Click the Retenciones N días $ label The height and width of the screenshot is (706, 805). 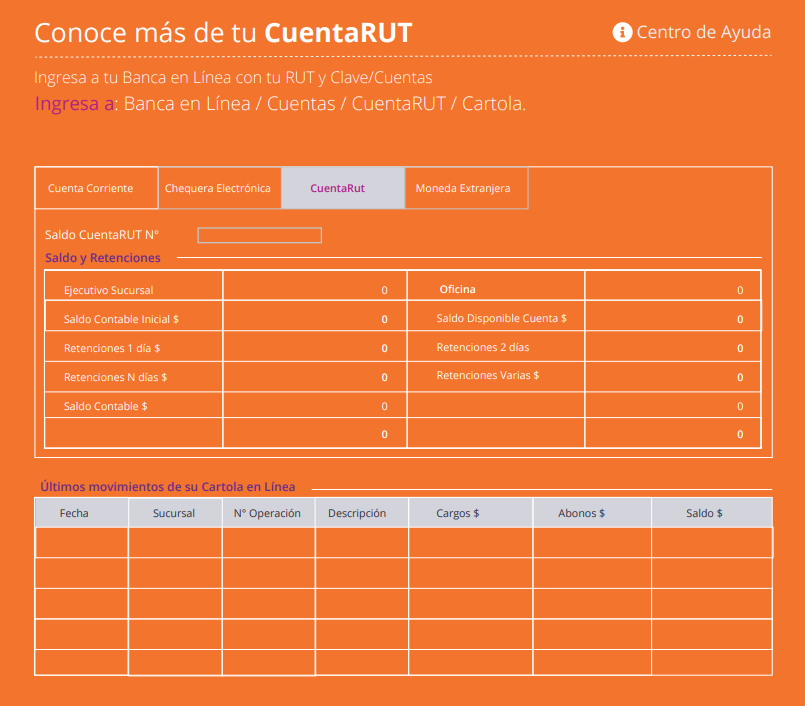point(116,377)
